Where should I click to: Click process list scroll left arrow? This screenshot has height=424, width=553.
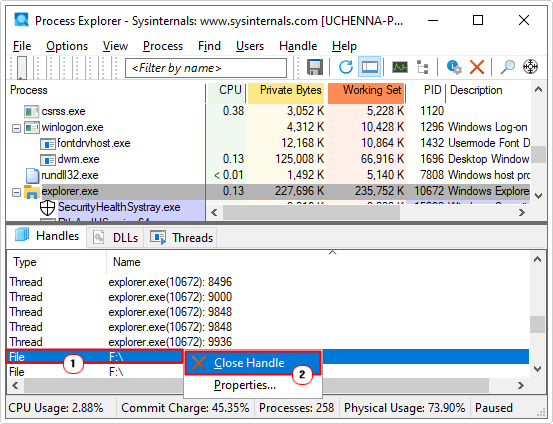[x=214, y=212]
